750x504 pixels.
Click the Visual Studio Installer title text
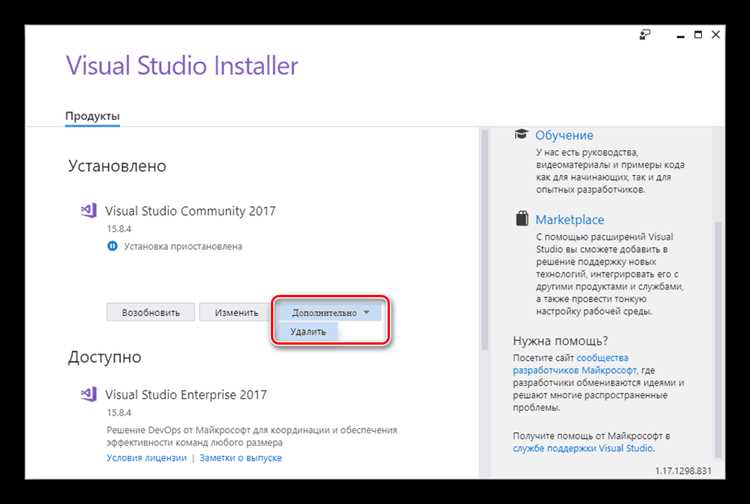tap(182, 66)
